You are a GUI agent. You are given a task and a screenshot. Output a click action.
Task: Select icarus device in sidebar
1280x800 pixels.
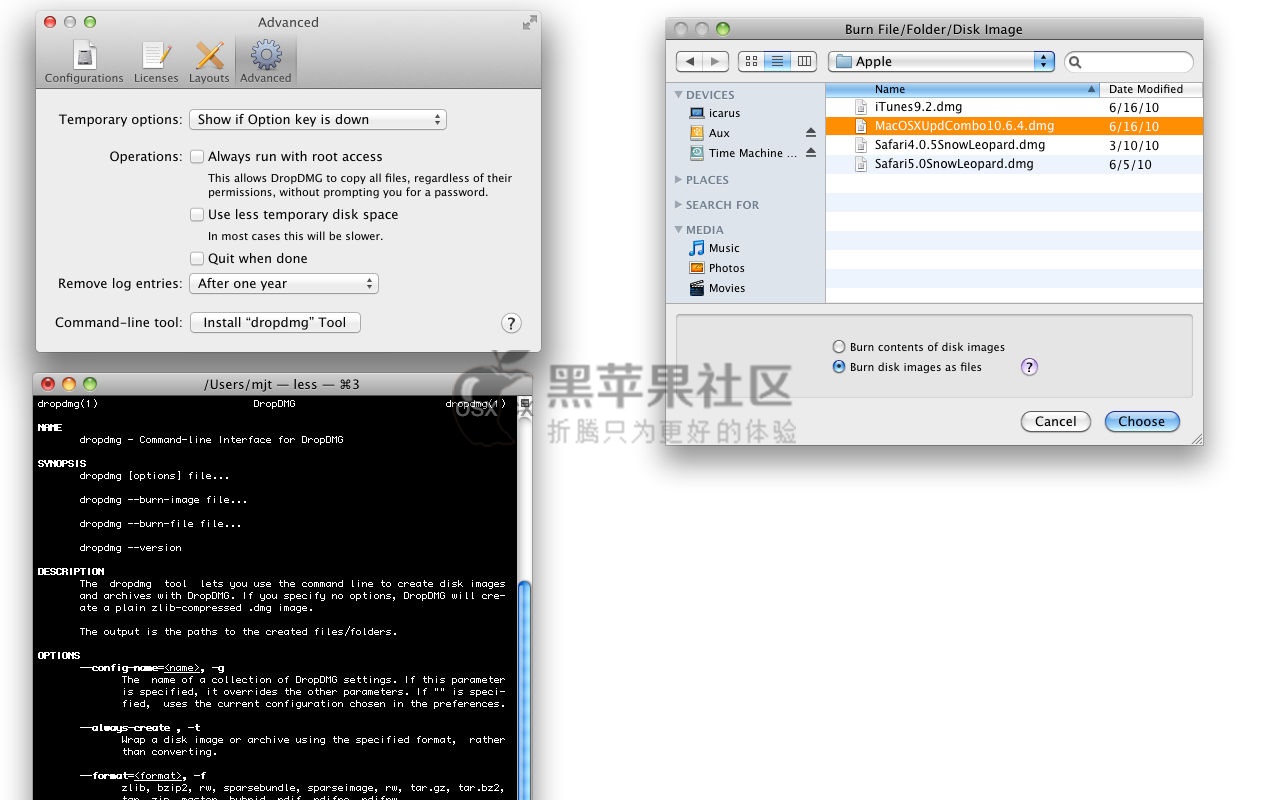coord(715,113)
